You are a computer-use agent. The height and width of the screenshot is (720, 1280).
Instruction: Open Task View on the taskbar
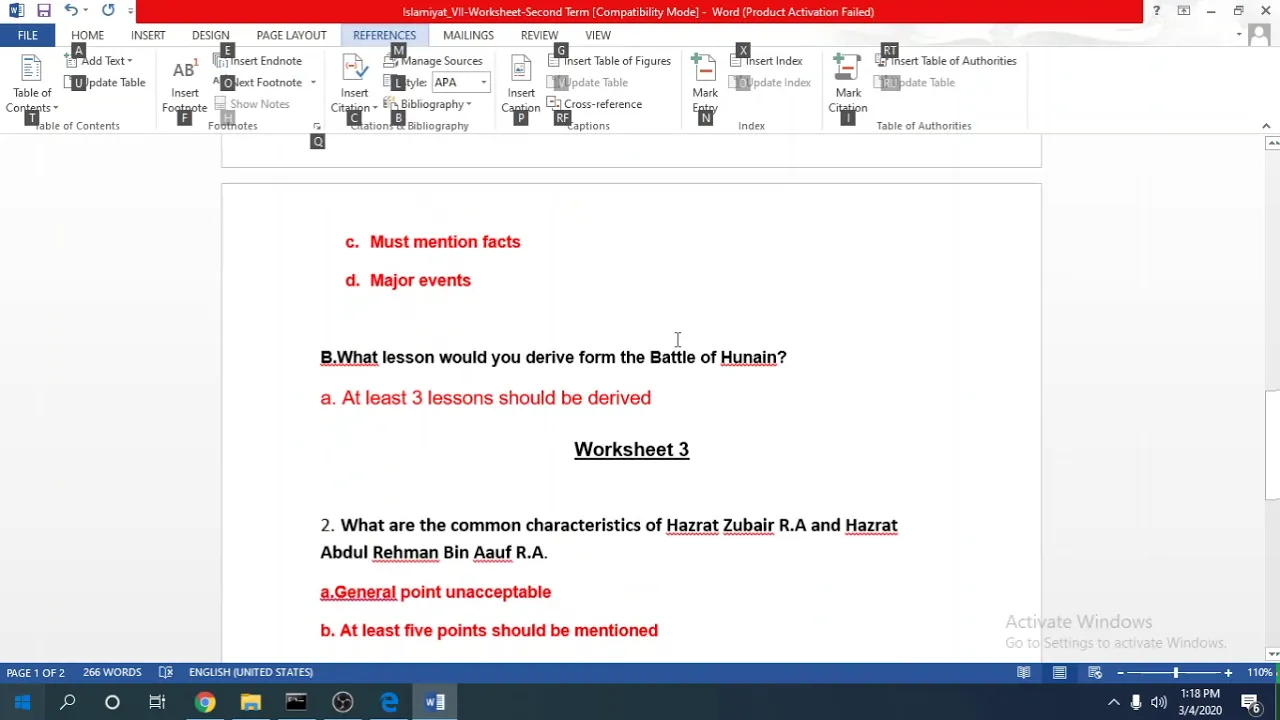point(157,702)
